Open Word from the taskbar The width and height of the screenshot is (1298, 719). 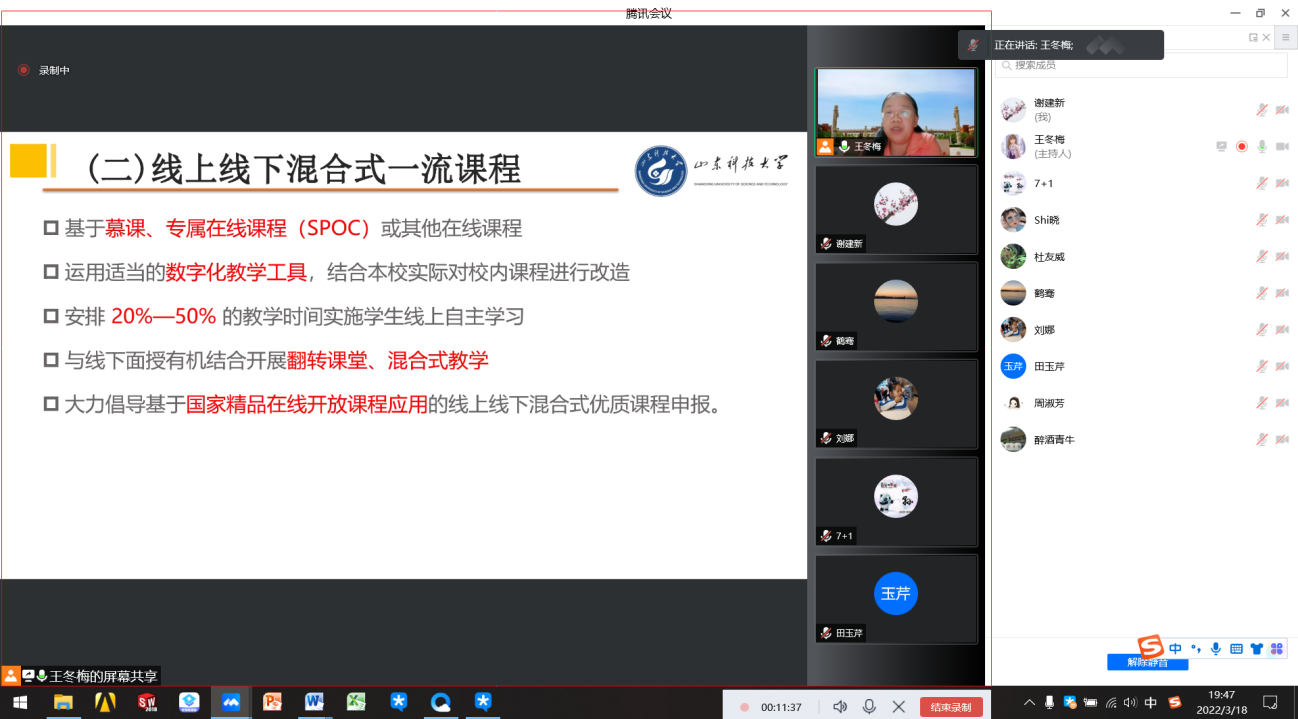tap(314, 702)
